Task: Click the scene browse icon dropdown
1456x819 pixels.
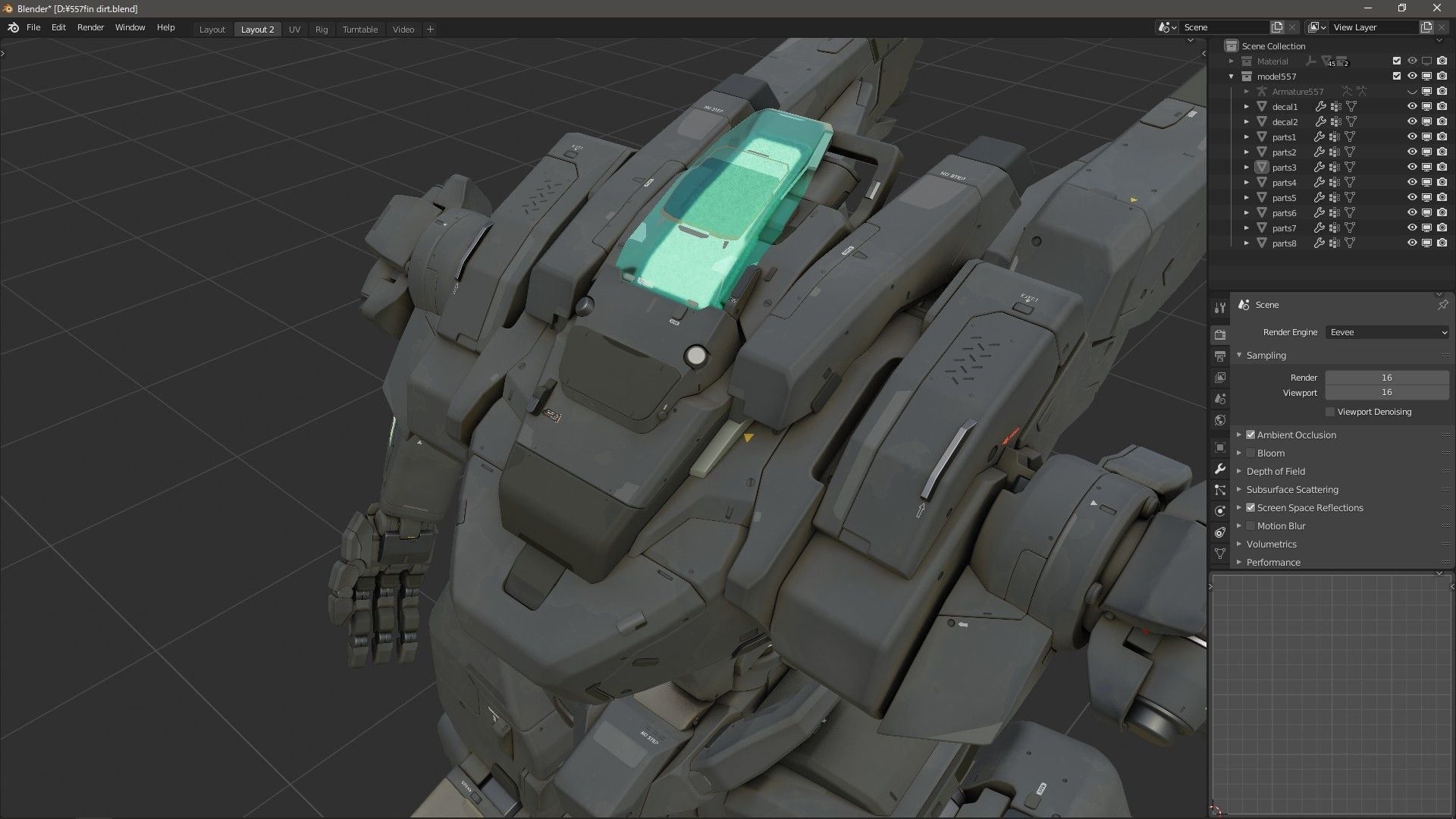Action: pyautogui.click(x=1167, y=27)
